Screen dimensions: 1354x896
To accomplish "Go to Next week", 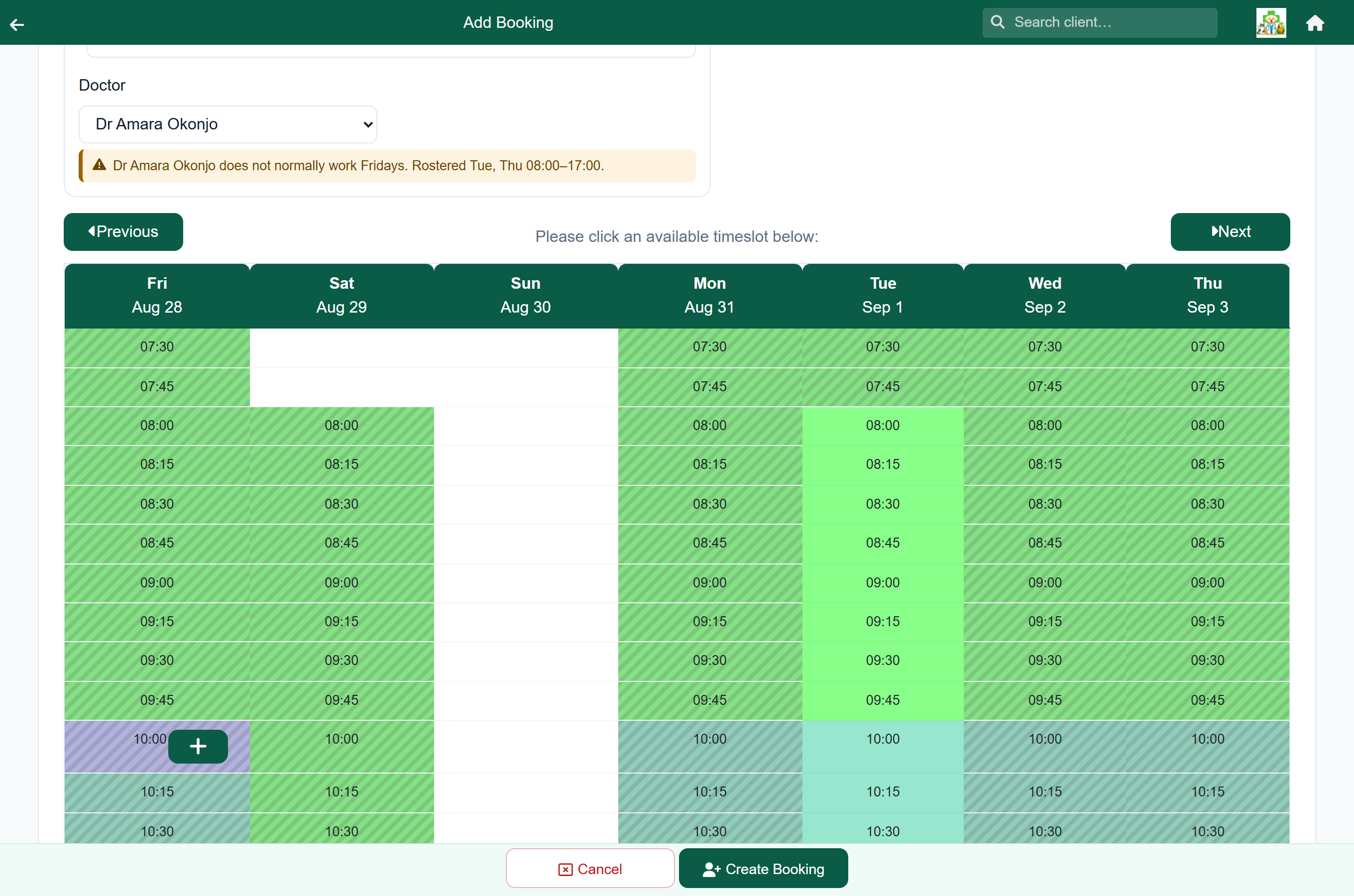I will [1230, 231].
